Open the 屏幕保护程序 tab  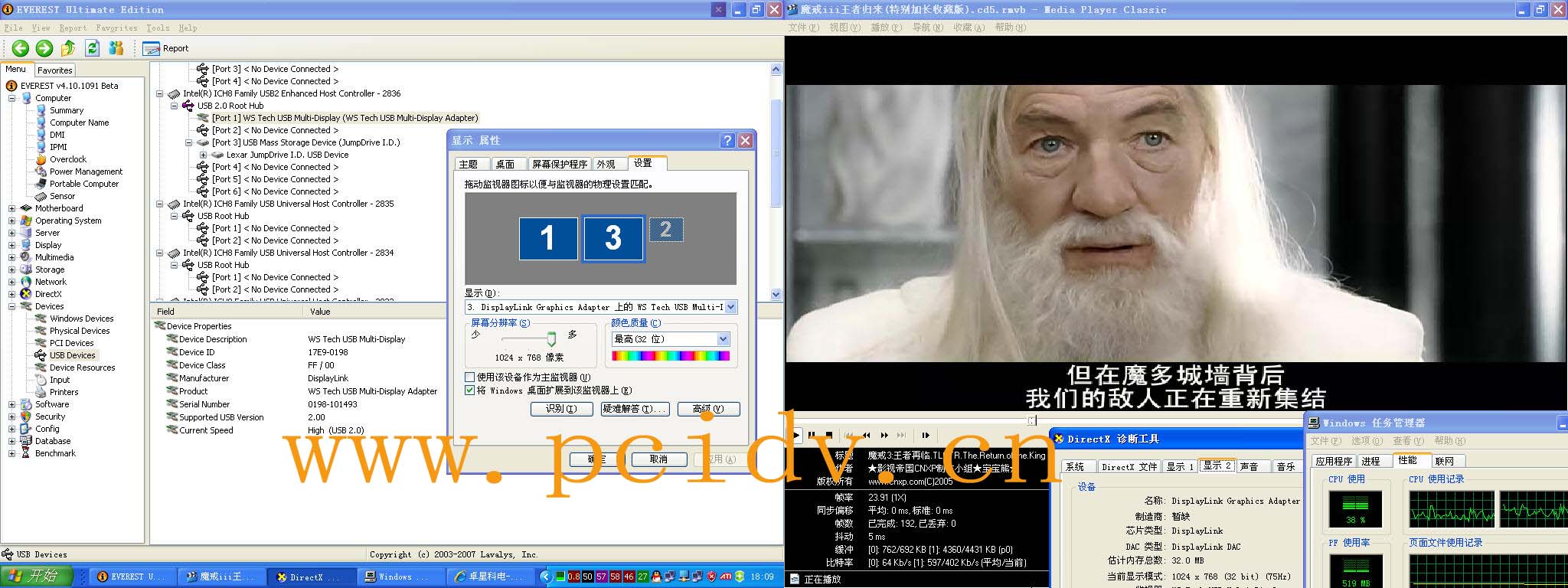pos(560,164)
